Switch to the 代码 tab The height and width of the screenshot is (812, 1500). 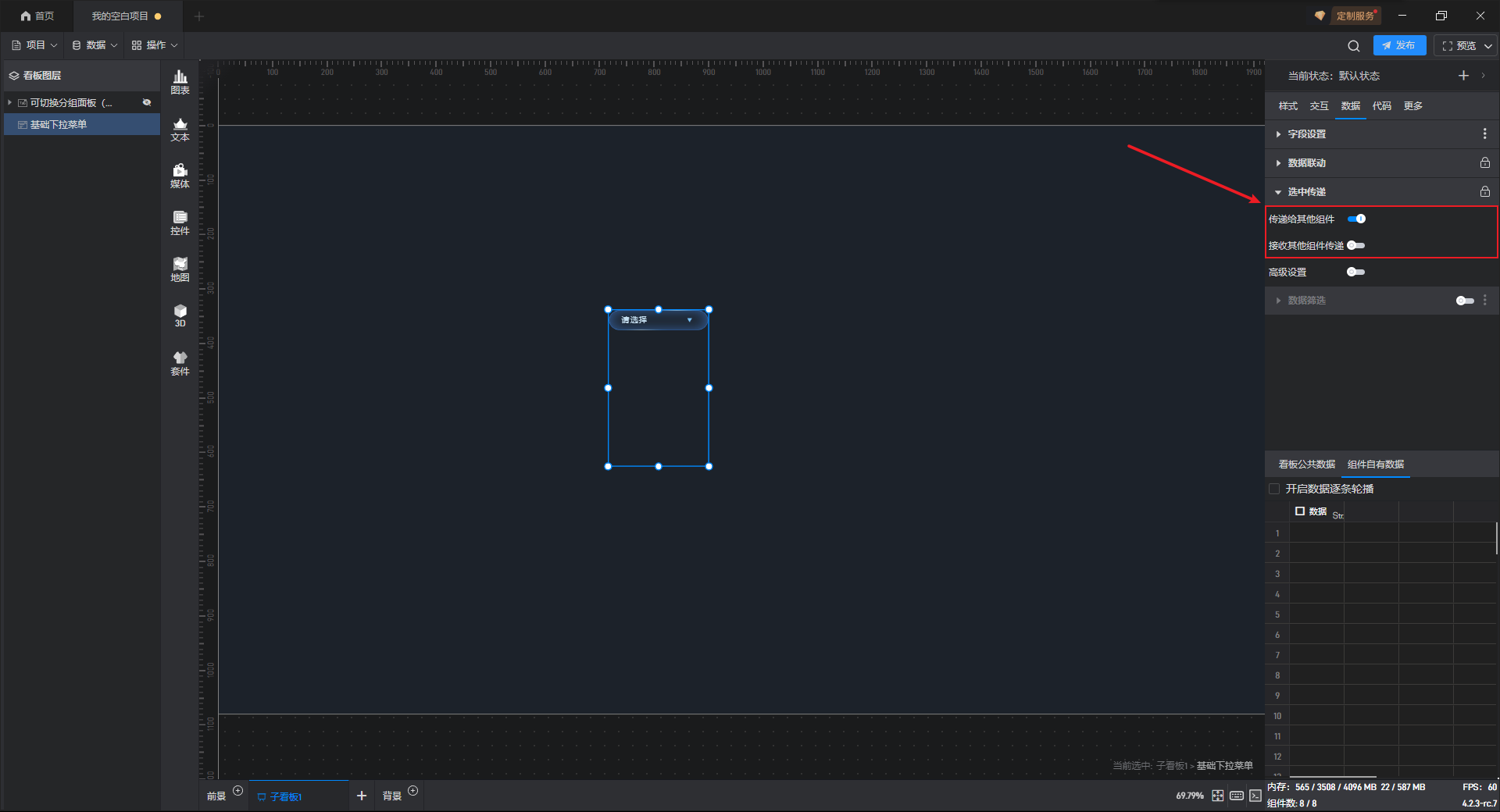pos(1382,106)
